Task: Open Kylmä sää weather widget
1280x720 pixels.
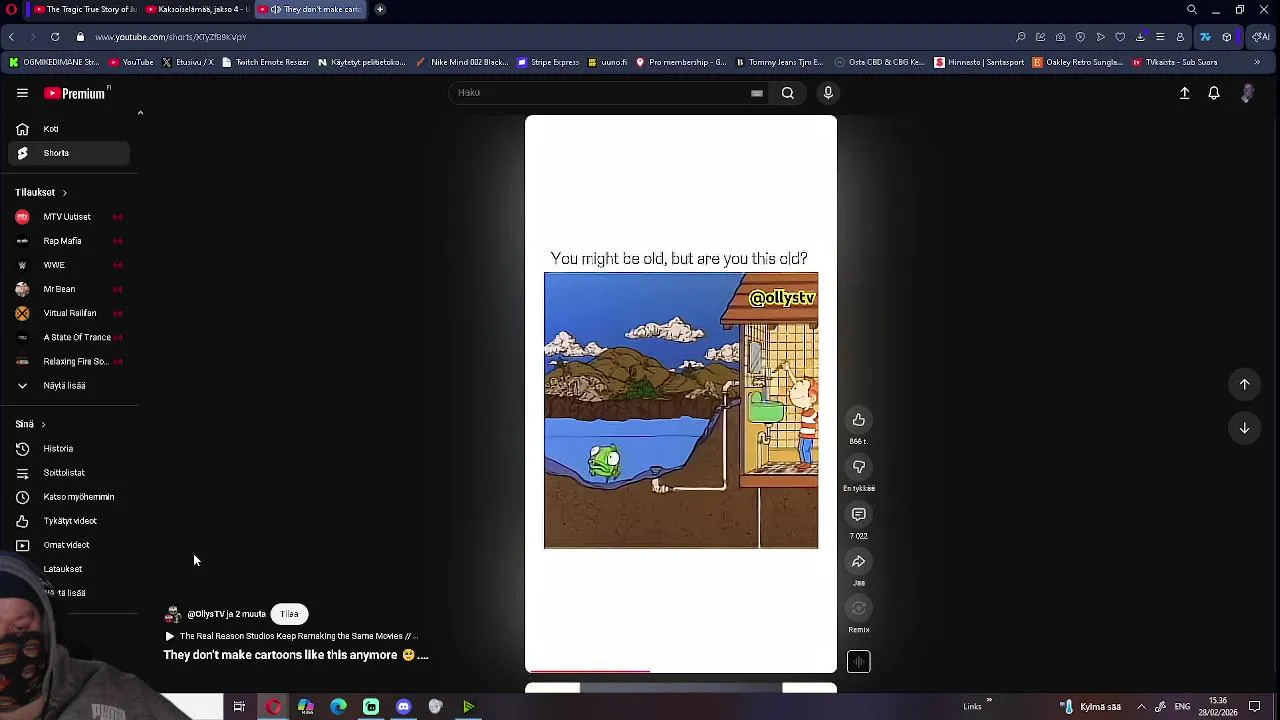Action: (1092, 707)
